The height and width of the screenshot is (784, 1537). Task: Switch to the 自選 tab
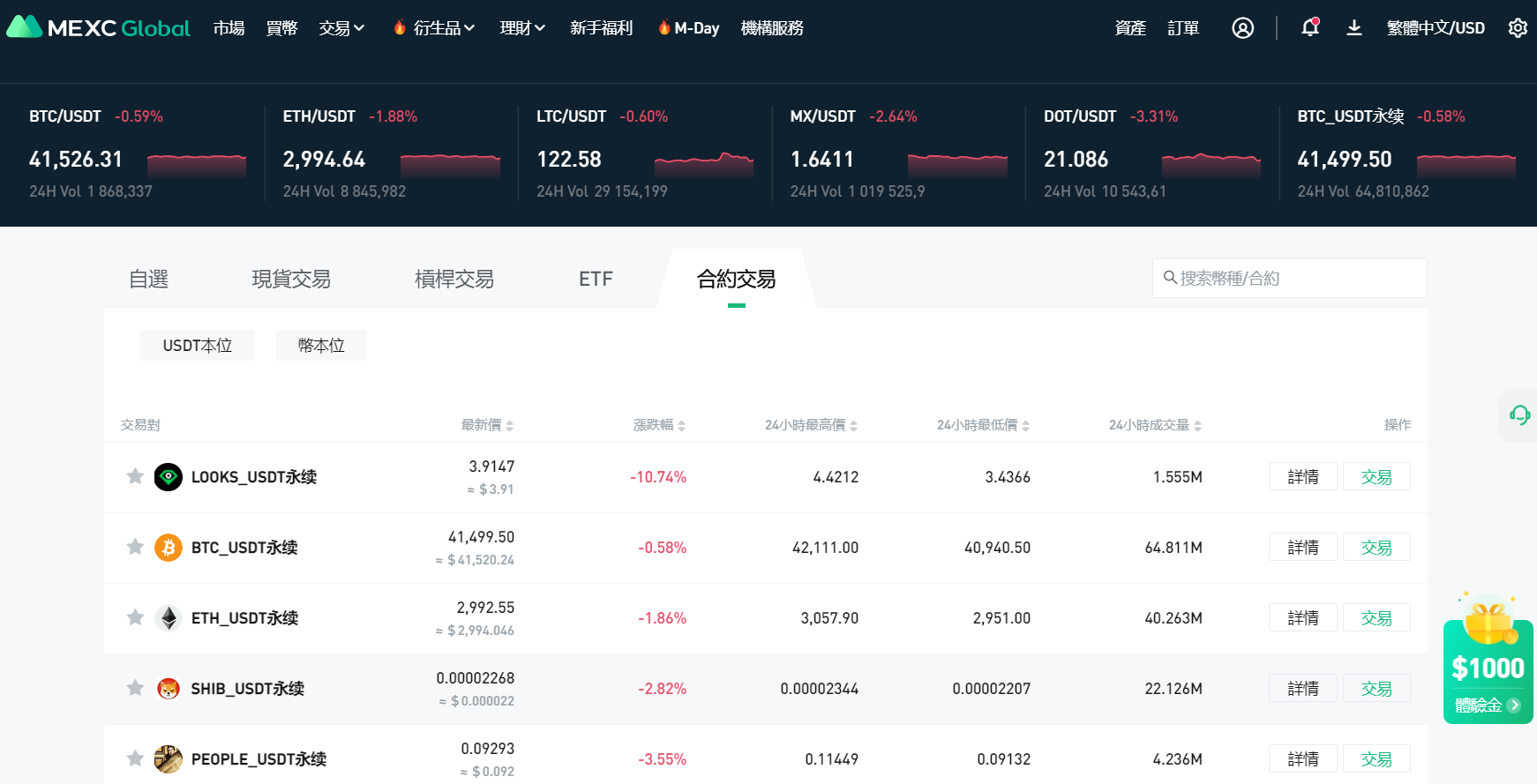(x=148, y=280)
